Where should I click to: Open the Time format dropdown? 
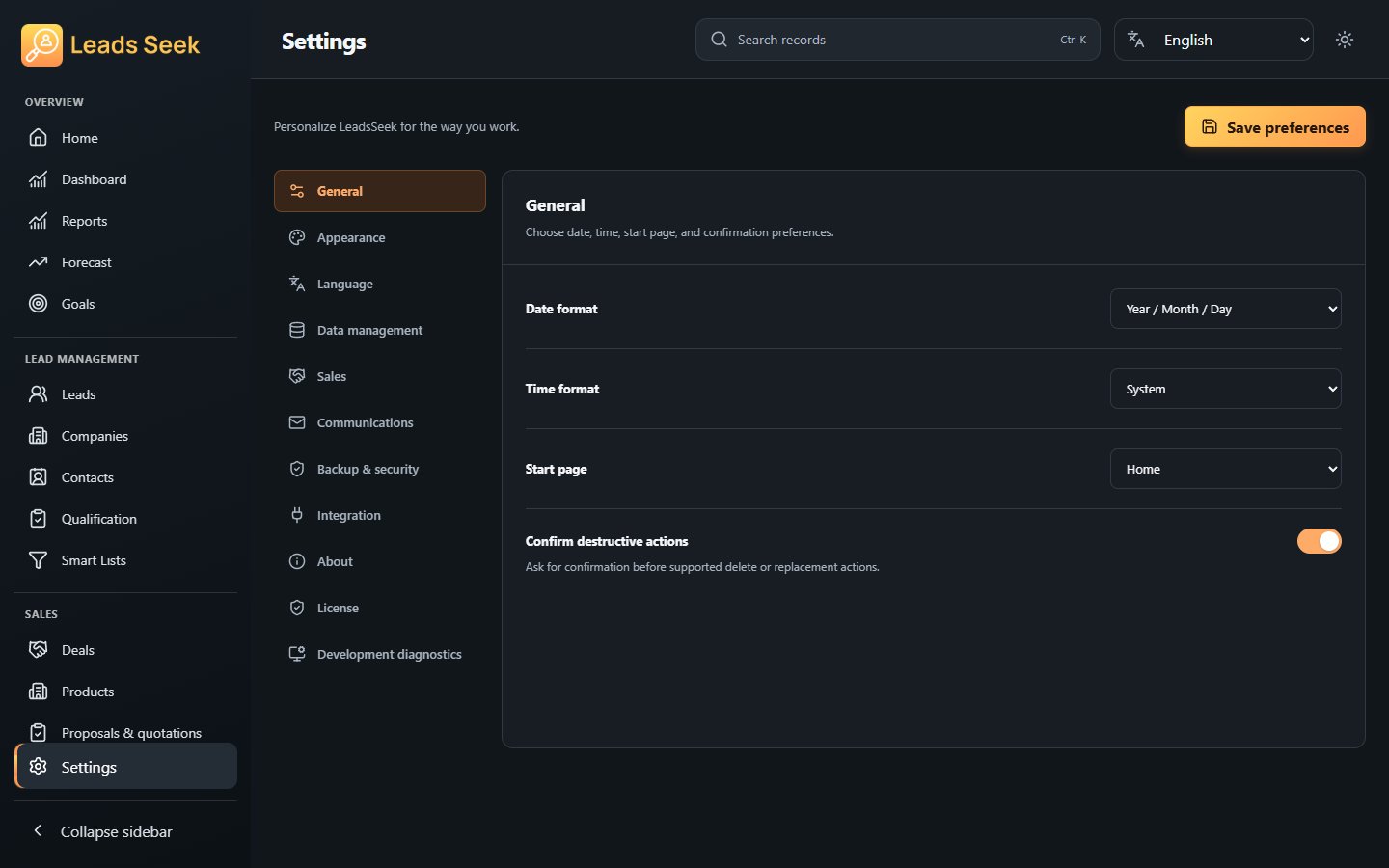[1225, 389]
